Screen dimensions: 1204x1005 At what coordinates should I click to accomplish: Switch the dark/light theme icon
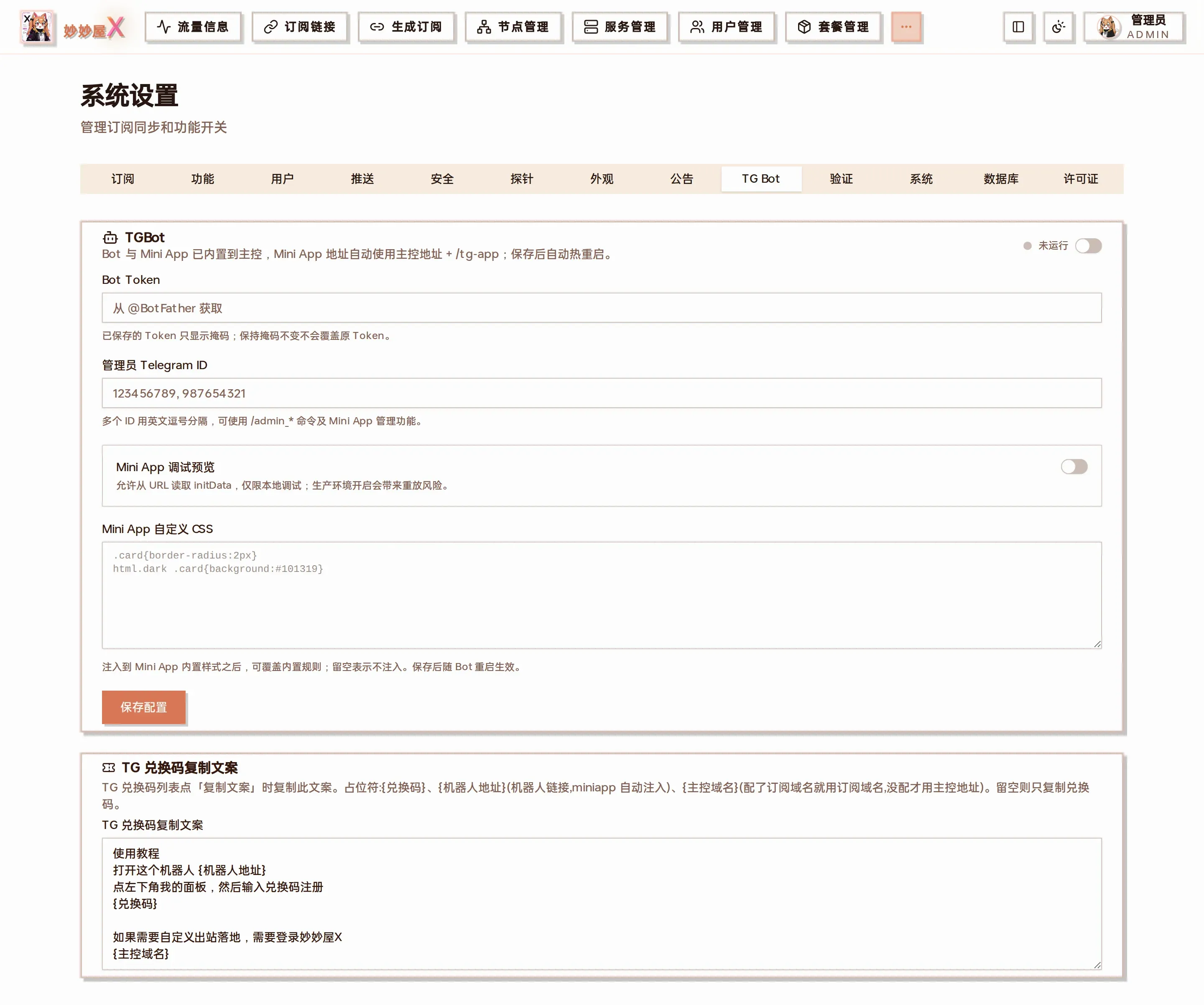coord(1059,26)
